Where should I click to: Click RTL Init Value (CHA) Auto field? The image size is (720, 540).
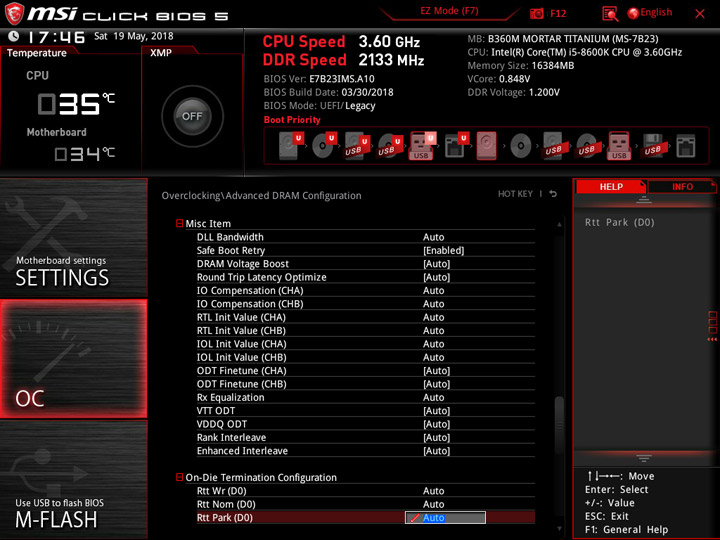pyautogui.click(x=433, y=317)
